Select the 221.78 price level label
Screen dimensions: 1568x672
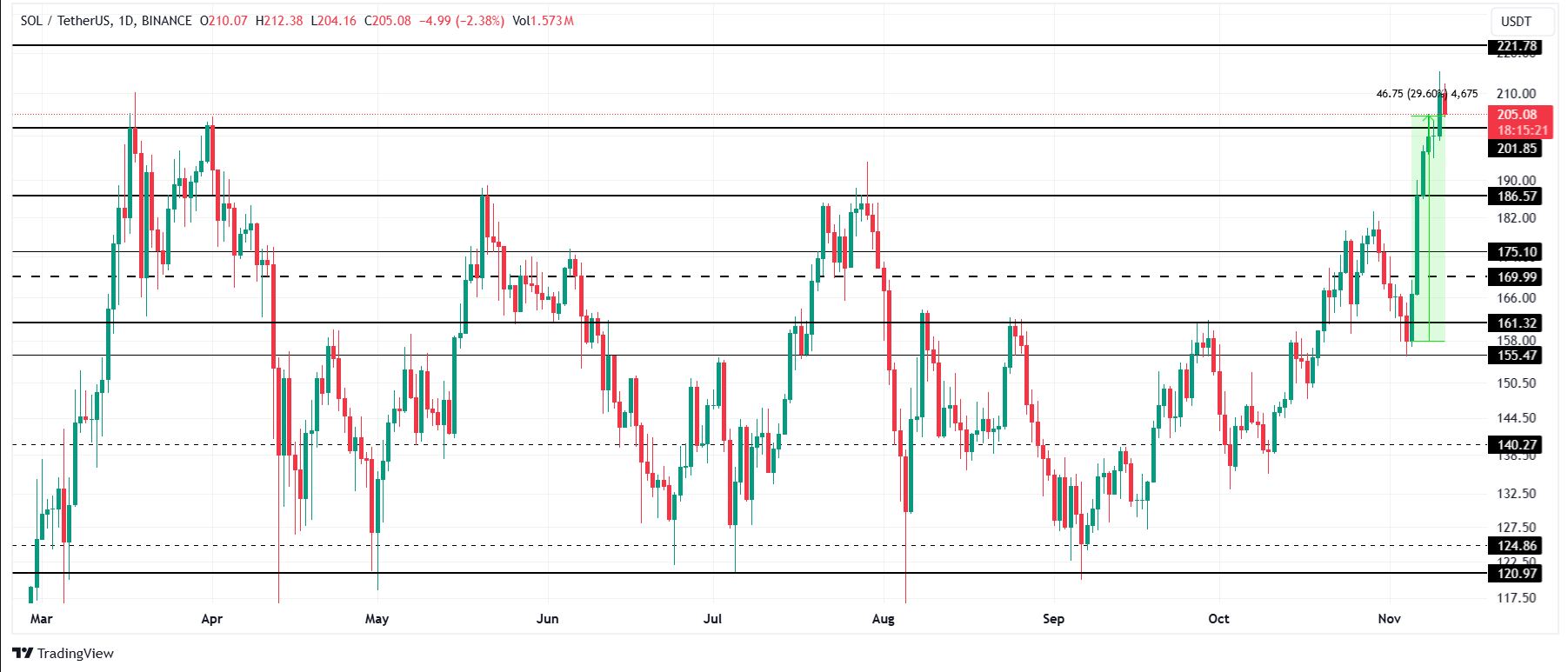pyautogui.click(x=1517, y=46)
